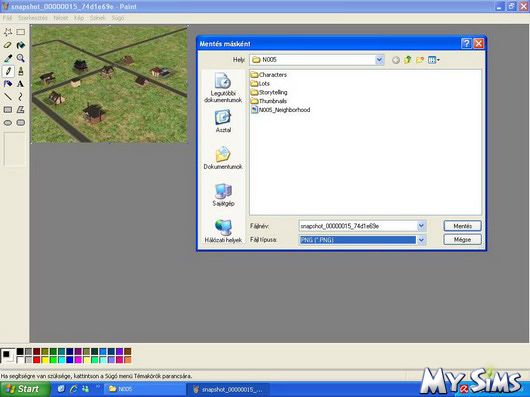Switch to snapshot Paint taskbar button
This screenshot has height=397, width=530.
pyautogui.click(x=228, y=389)
